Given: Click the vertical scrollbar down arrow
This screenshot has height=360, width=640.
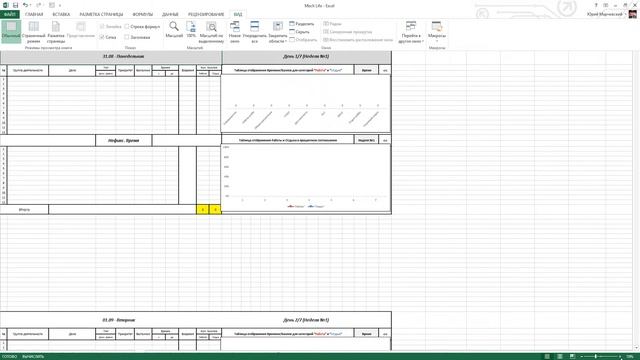Looking at the screenshot, I should pyautogui.click(x=637, y=348).
